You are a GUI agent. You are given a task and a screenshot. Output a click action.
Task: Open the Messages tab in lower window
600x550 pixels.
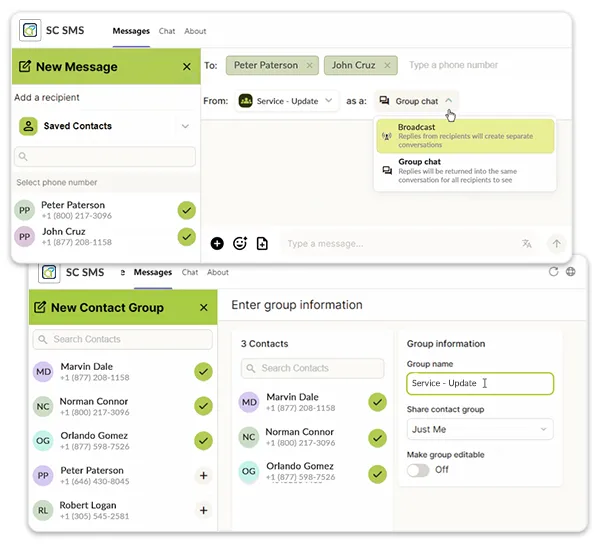153,272
